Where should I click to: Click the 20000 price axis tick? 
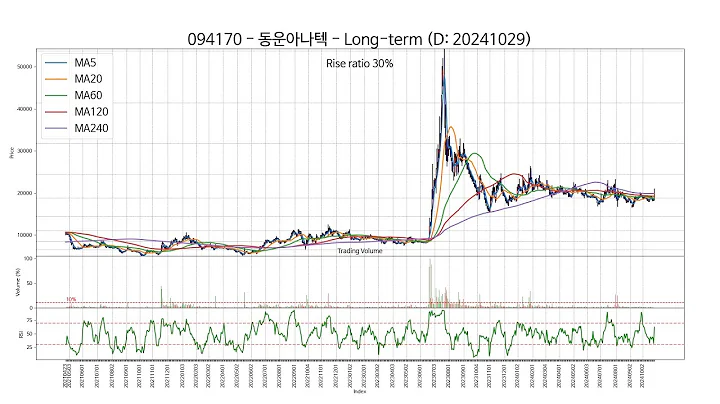tap(25, 193)
